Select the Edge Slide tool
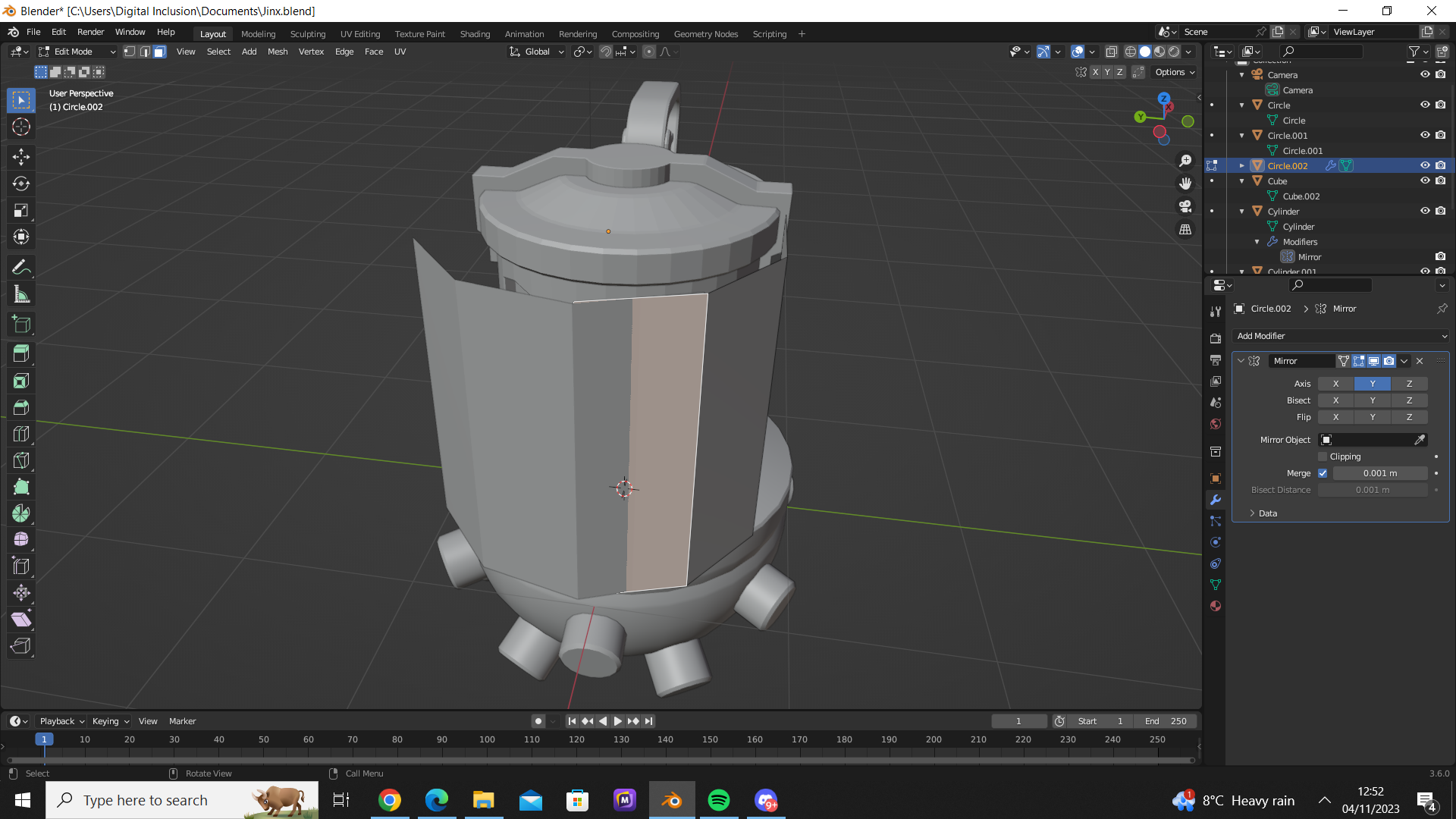1456x819 pixels. 21,566
